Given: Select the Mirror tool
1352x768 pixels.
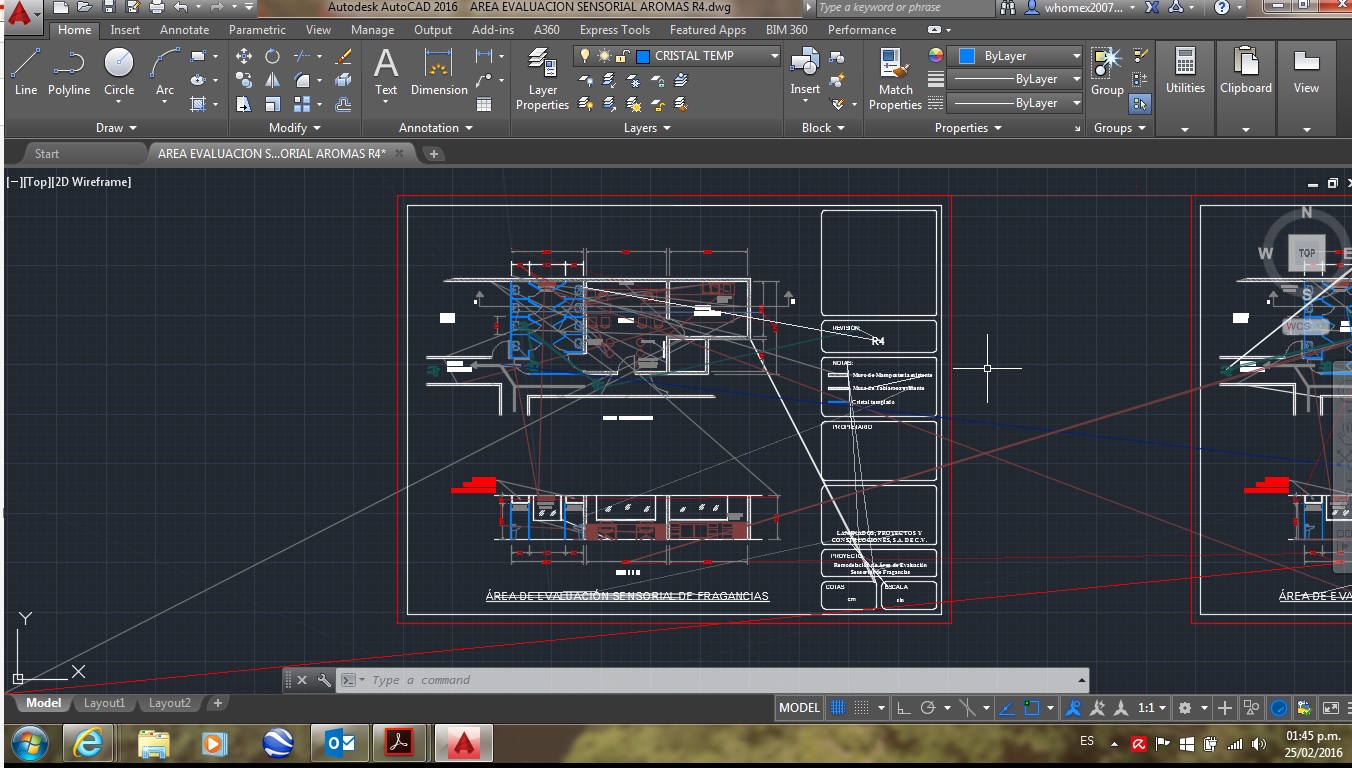Looking at the screenshot, I should click(272, 80).
